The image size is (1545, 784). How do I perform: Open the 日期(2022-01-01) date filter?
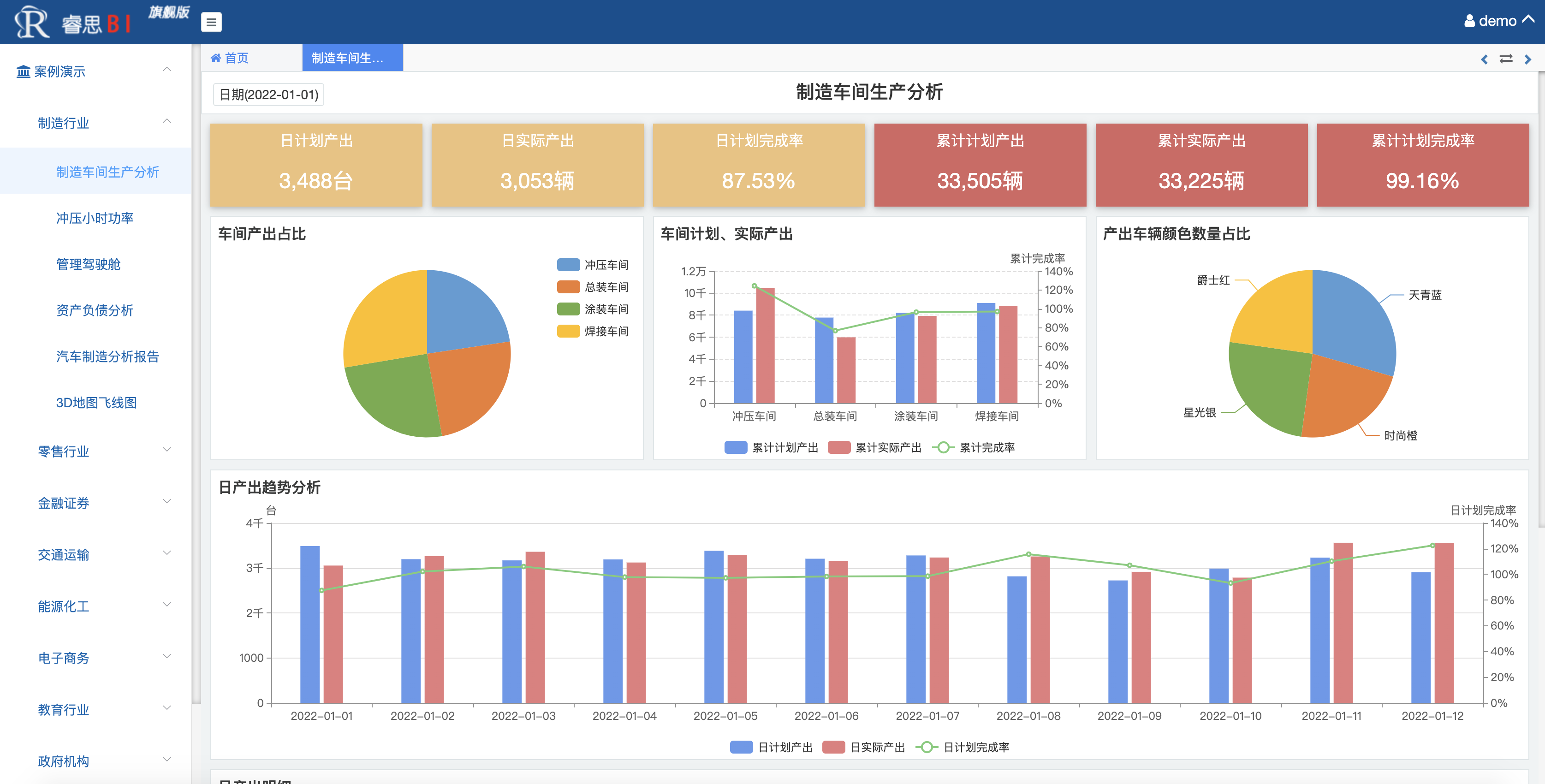pyautogui.click(x=268, y=95)
